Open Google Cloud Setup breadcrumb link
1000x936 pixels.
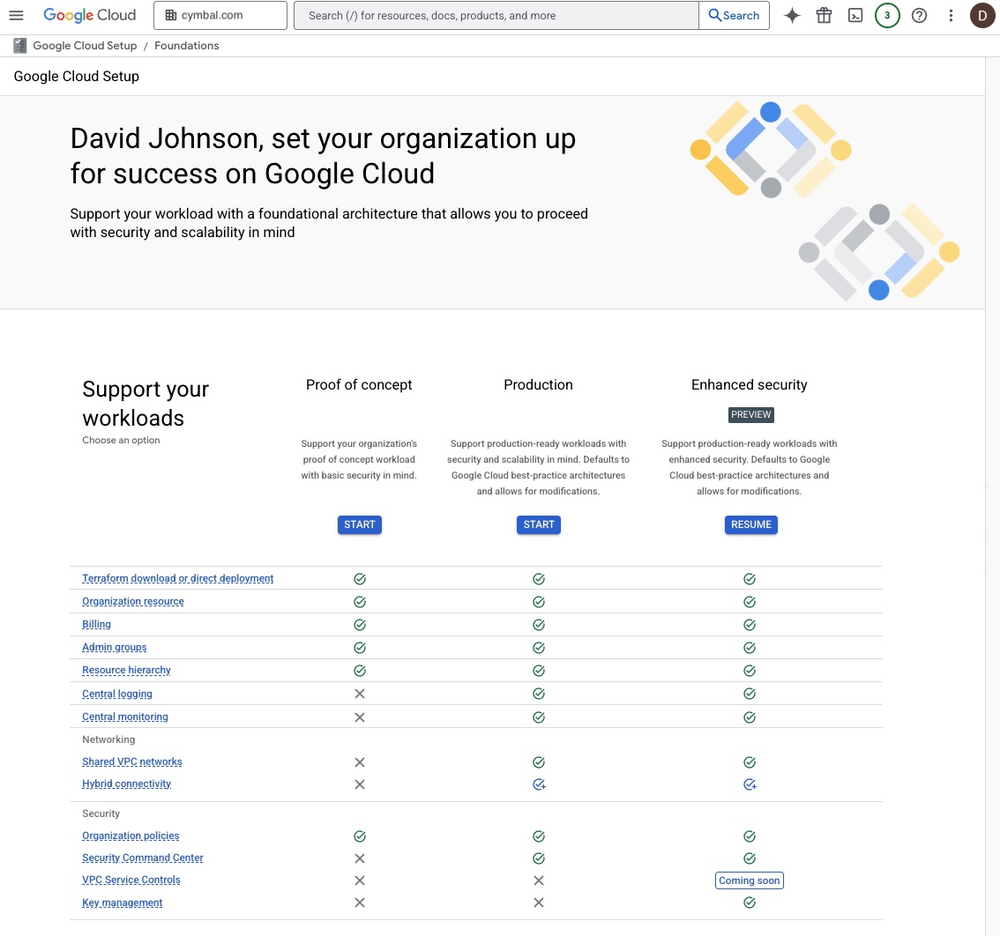(x=85, y=45)
